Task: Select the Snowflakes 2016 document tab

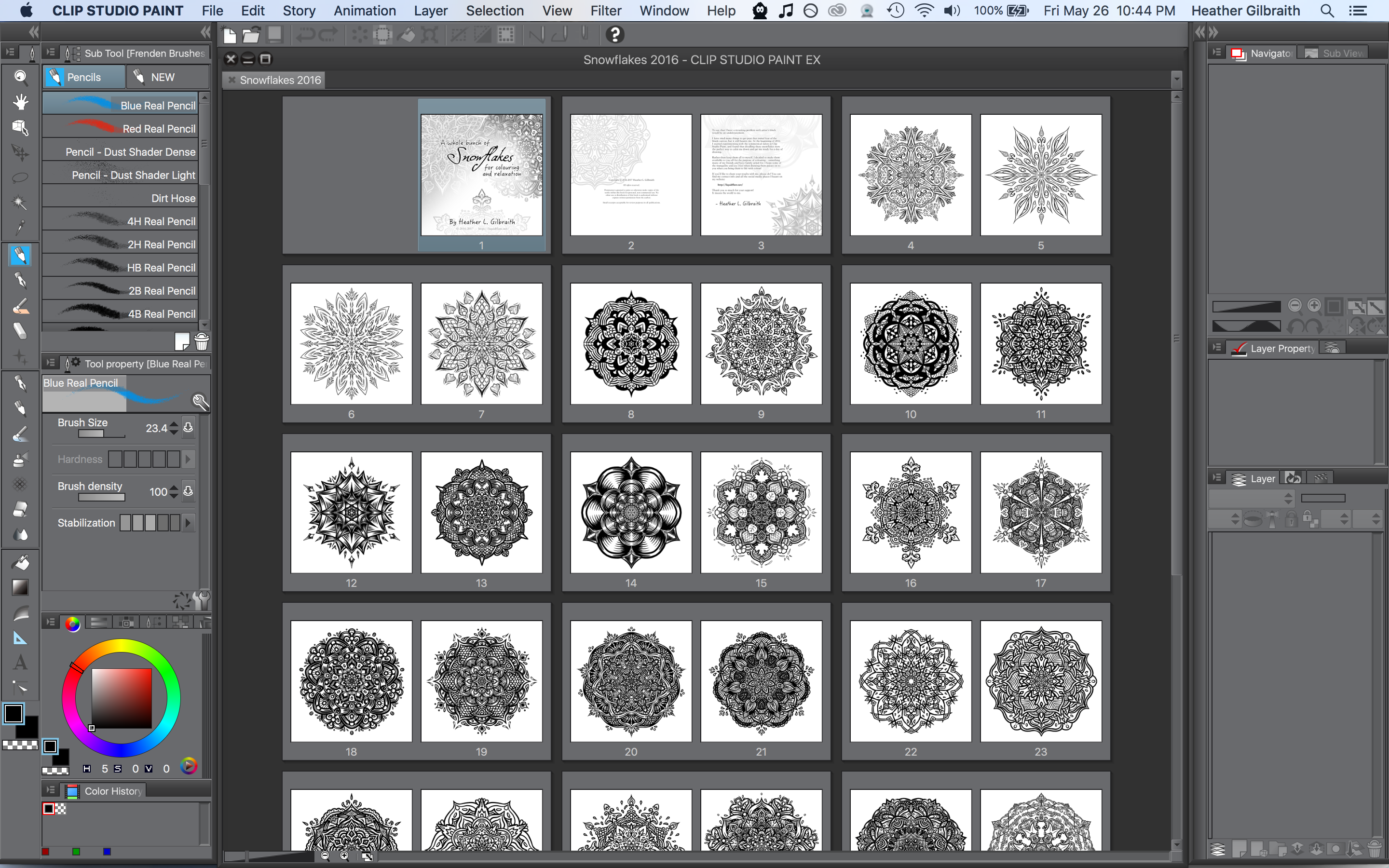Action: pos(274,80)
